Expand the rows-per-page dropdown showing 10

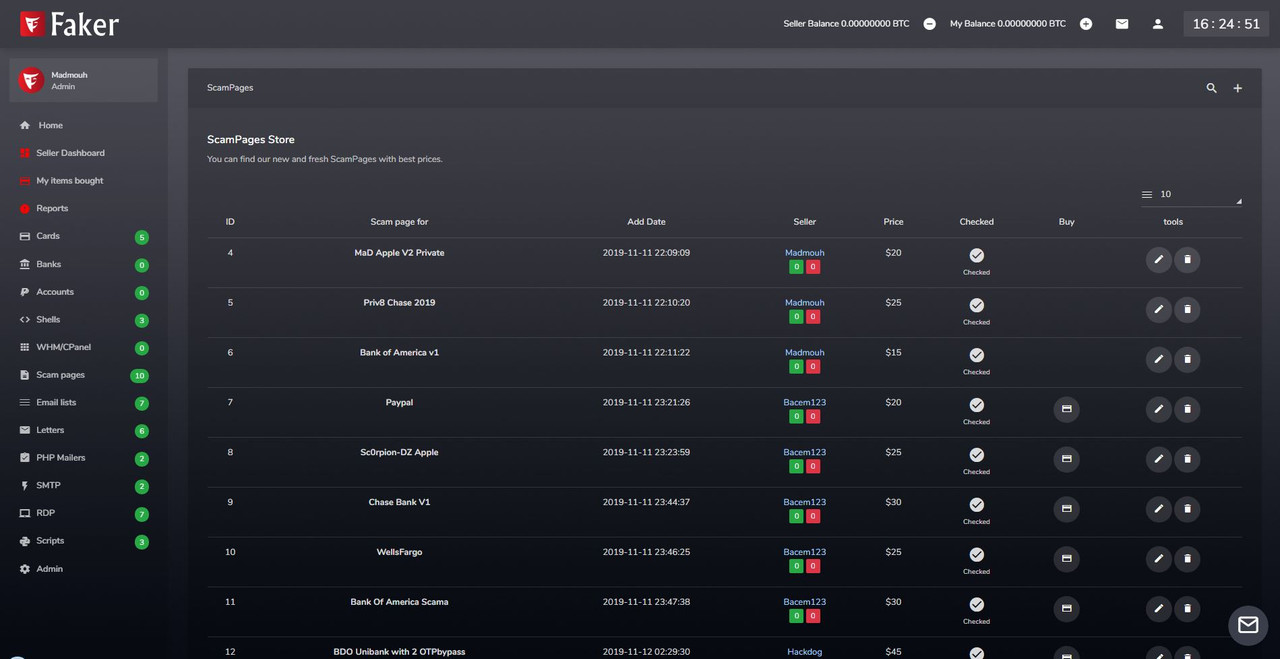[x=1191, y=195]
